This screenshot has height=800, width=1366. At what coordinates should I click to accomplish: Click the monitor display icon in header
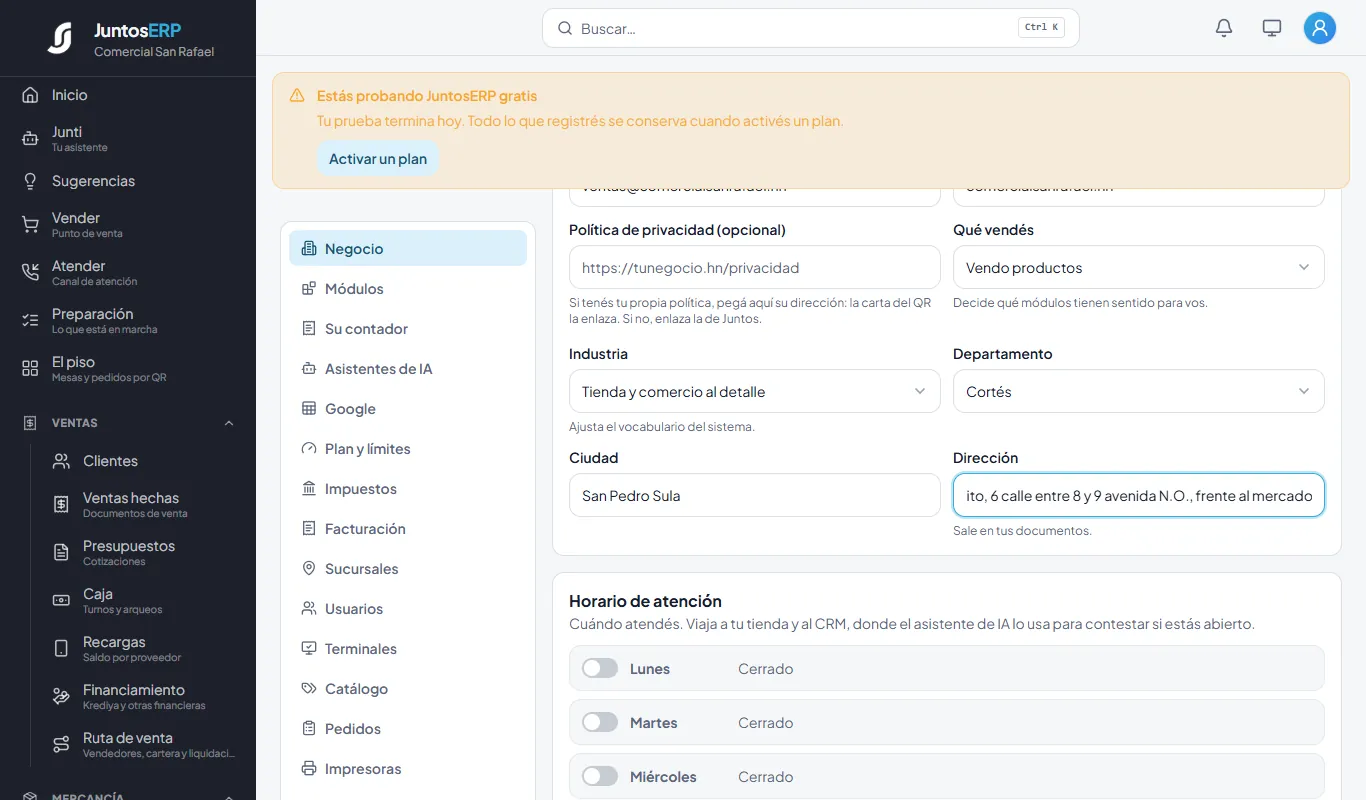pos(1272,28)
